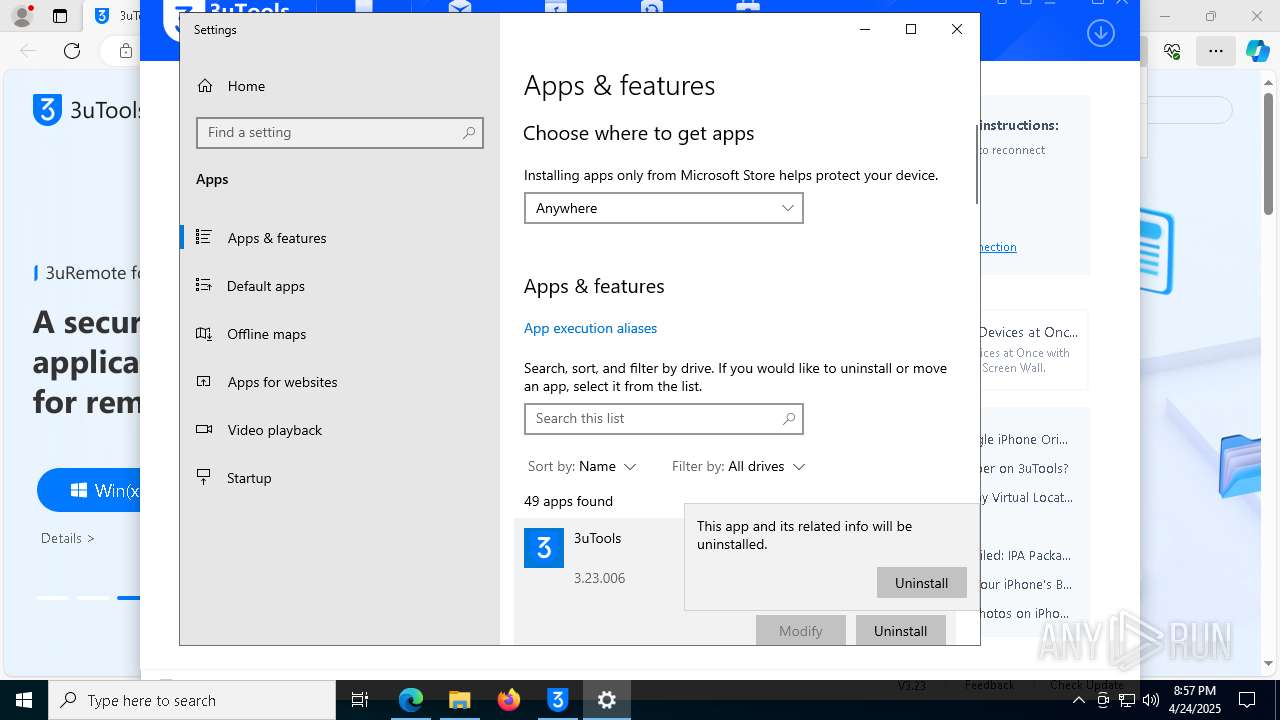The height and width of the screenshot is (720, 1280).
Task: Click 3uTools download arrow icon
Action: pos(1100,33)
